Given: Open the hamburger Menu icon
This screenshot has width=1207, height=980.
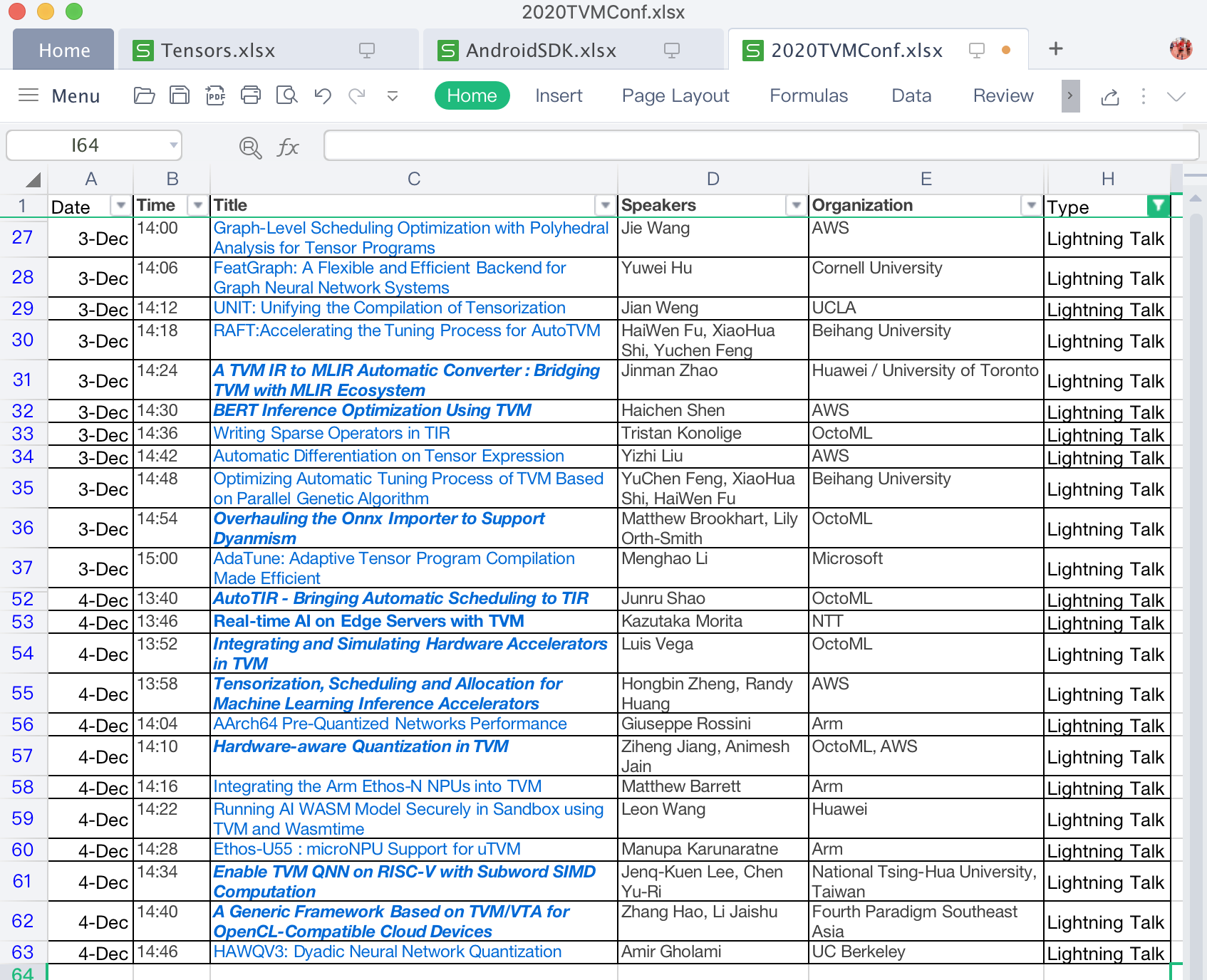Looking at the screenshot, I should [29, 95].
